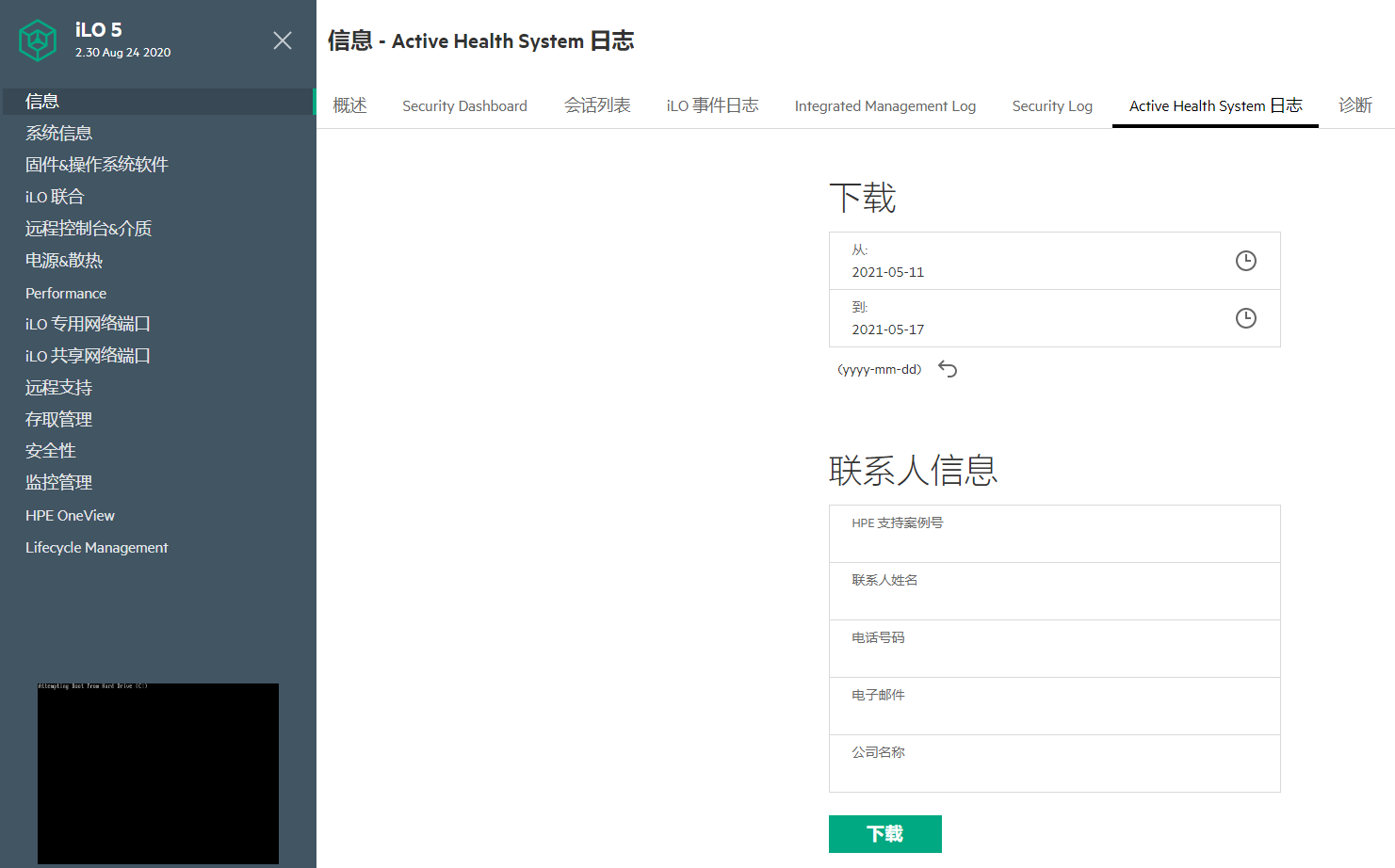Open 电源&散热 in the sidebar
1395x868 pixels.
coord(64,261)
